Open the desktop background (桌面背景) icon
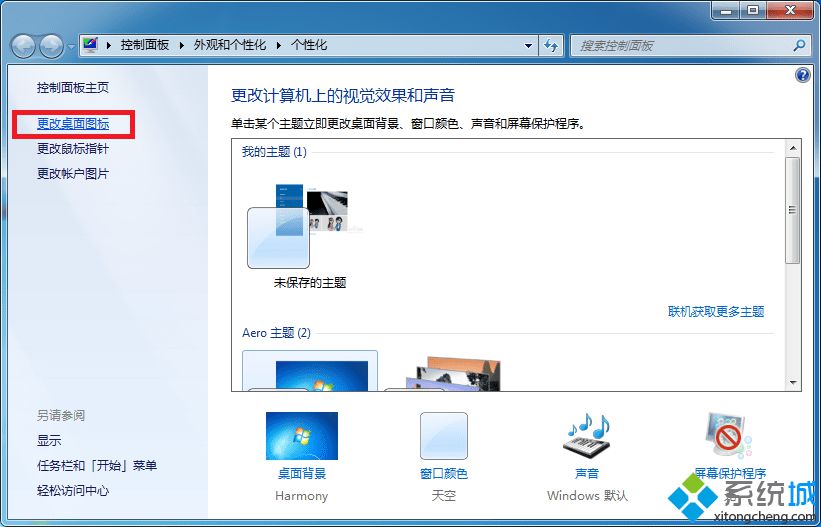The image size is (821, 527). (301, 436)
